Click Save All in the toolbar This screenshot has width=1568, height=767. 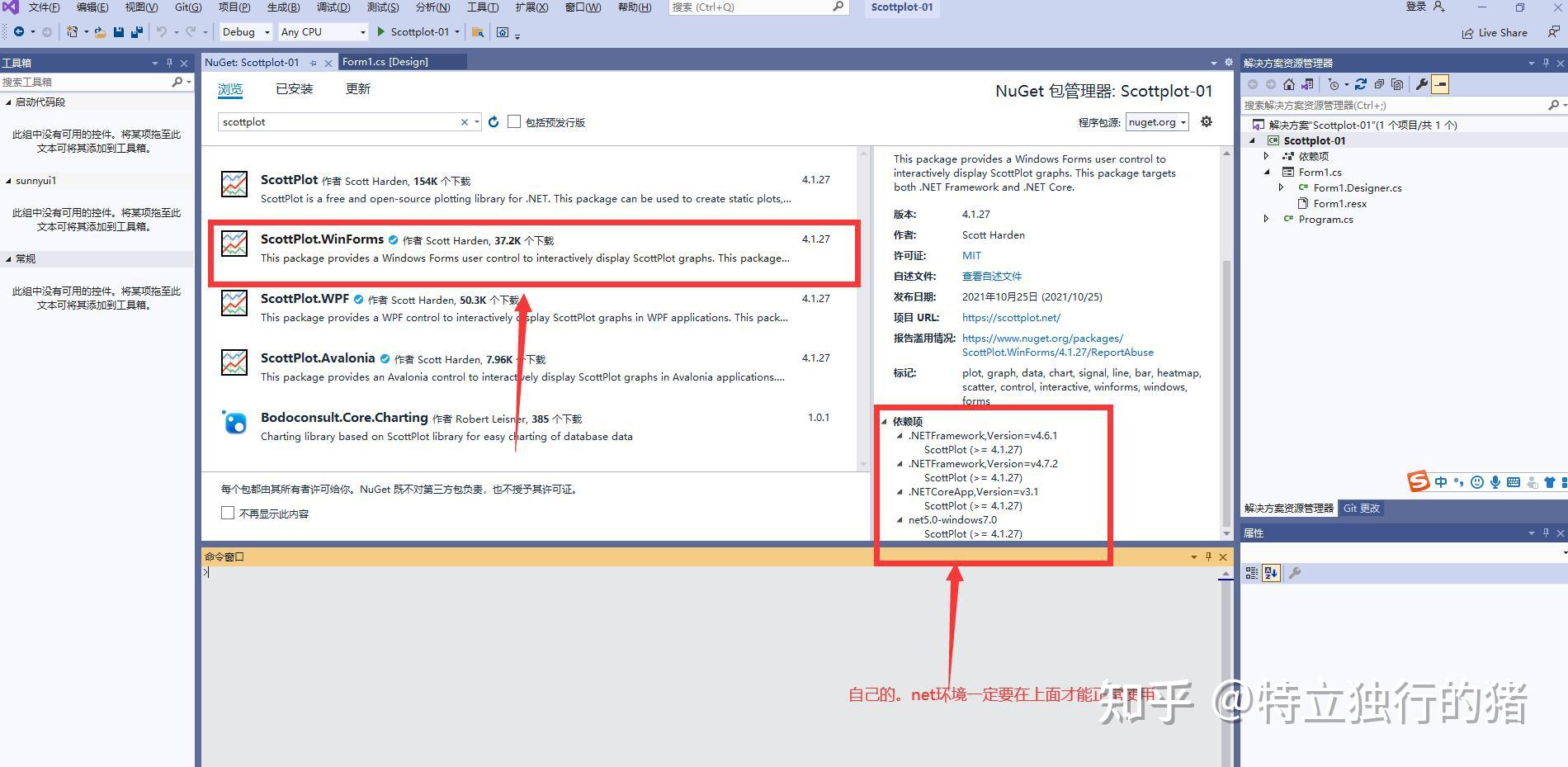(136, 31)
